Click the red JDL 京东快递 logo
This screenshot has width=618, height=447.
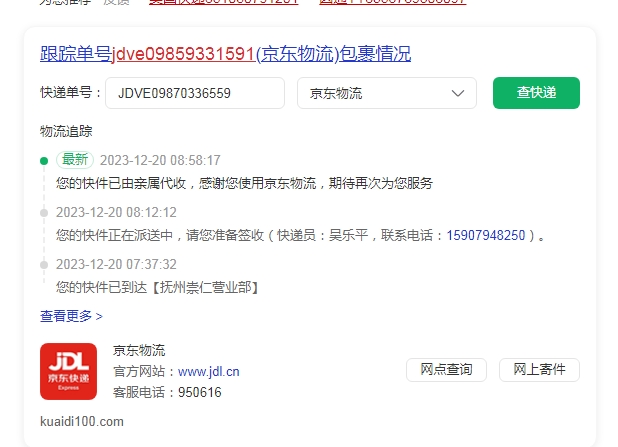[x=69, y=371]
